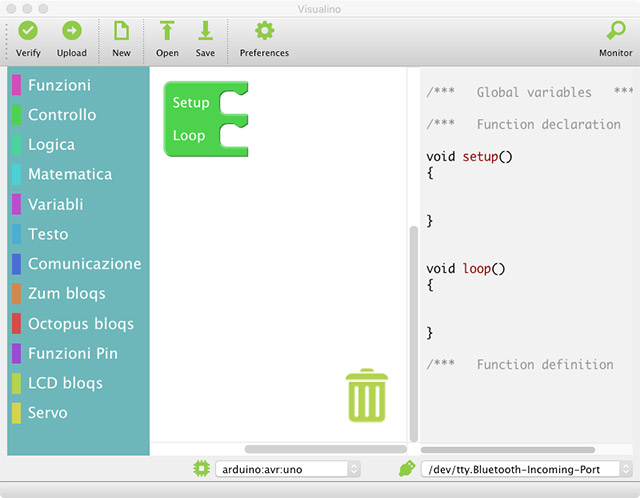Click the Servo category color swatch
The height and width of the screenshot is (498, 640).
tap(16, 413)
